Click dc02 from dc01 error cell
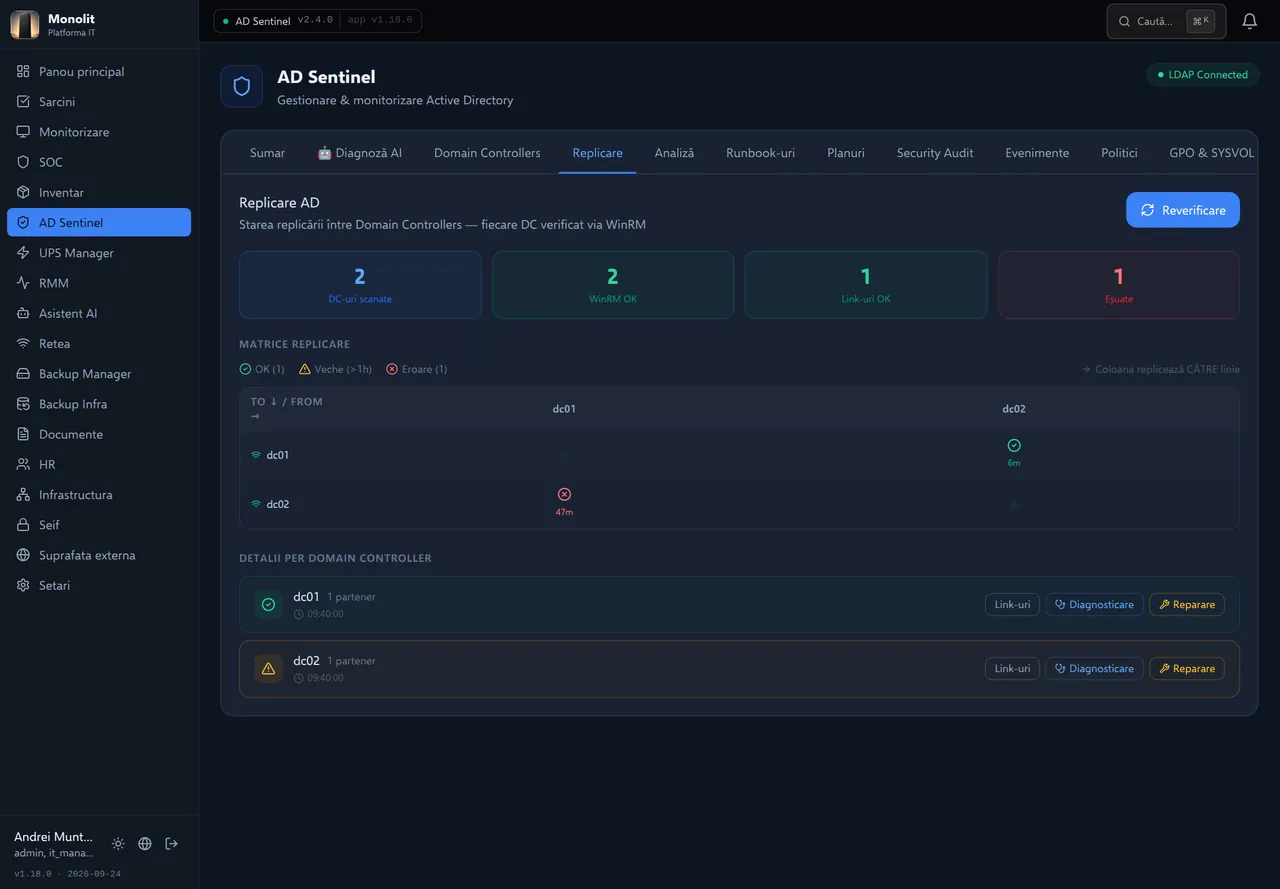 [x=564, y=503]
